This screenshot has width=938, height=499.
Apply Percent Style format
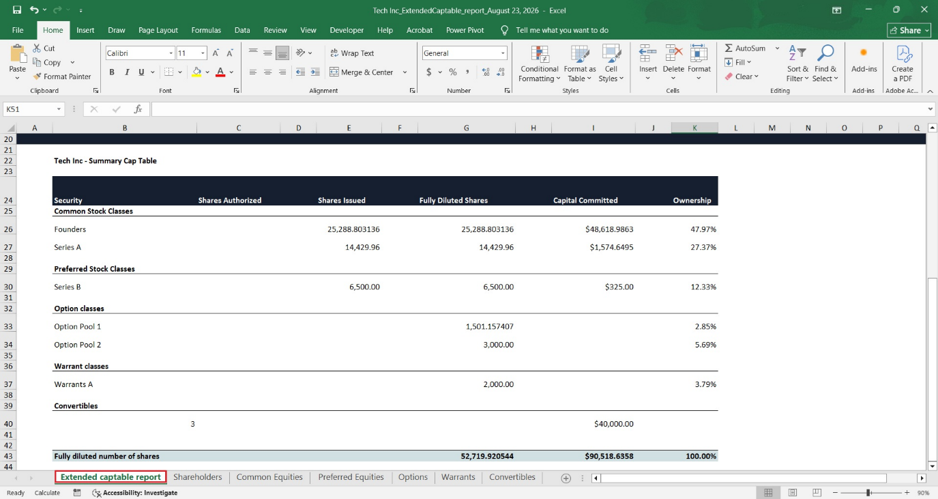pos(453,72)
